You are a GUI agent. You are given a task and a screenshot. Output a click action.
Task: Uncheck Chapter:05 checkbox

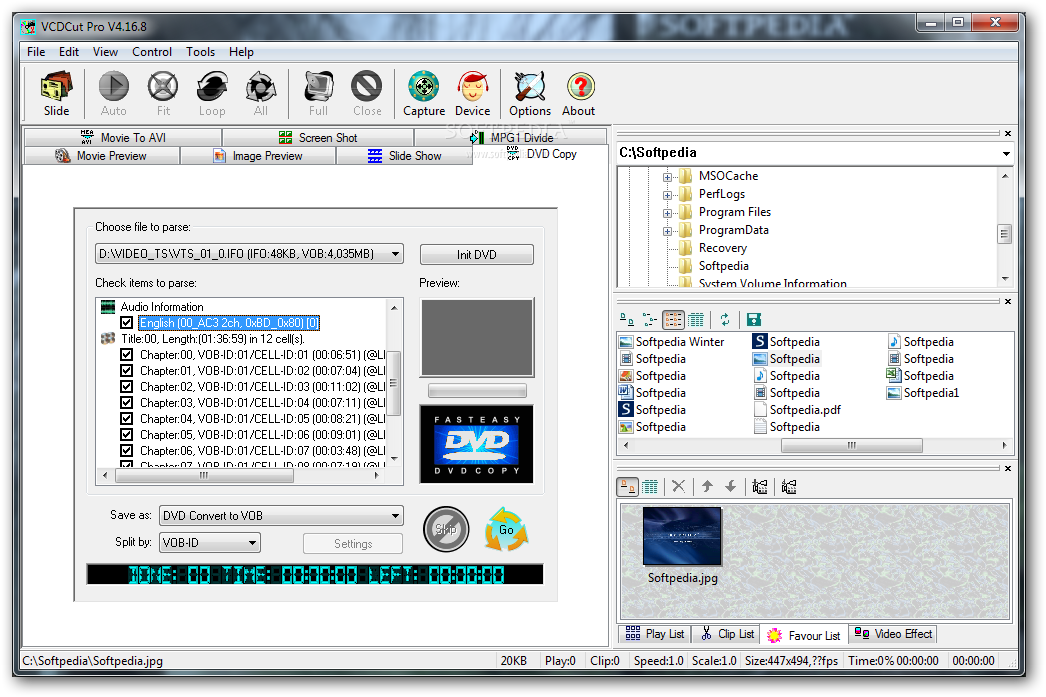click(126, 435)
